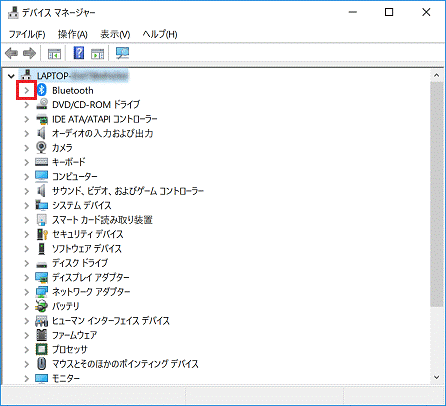Open the 表示(V) menu
The image size is (446, 406).
115,34
